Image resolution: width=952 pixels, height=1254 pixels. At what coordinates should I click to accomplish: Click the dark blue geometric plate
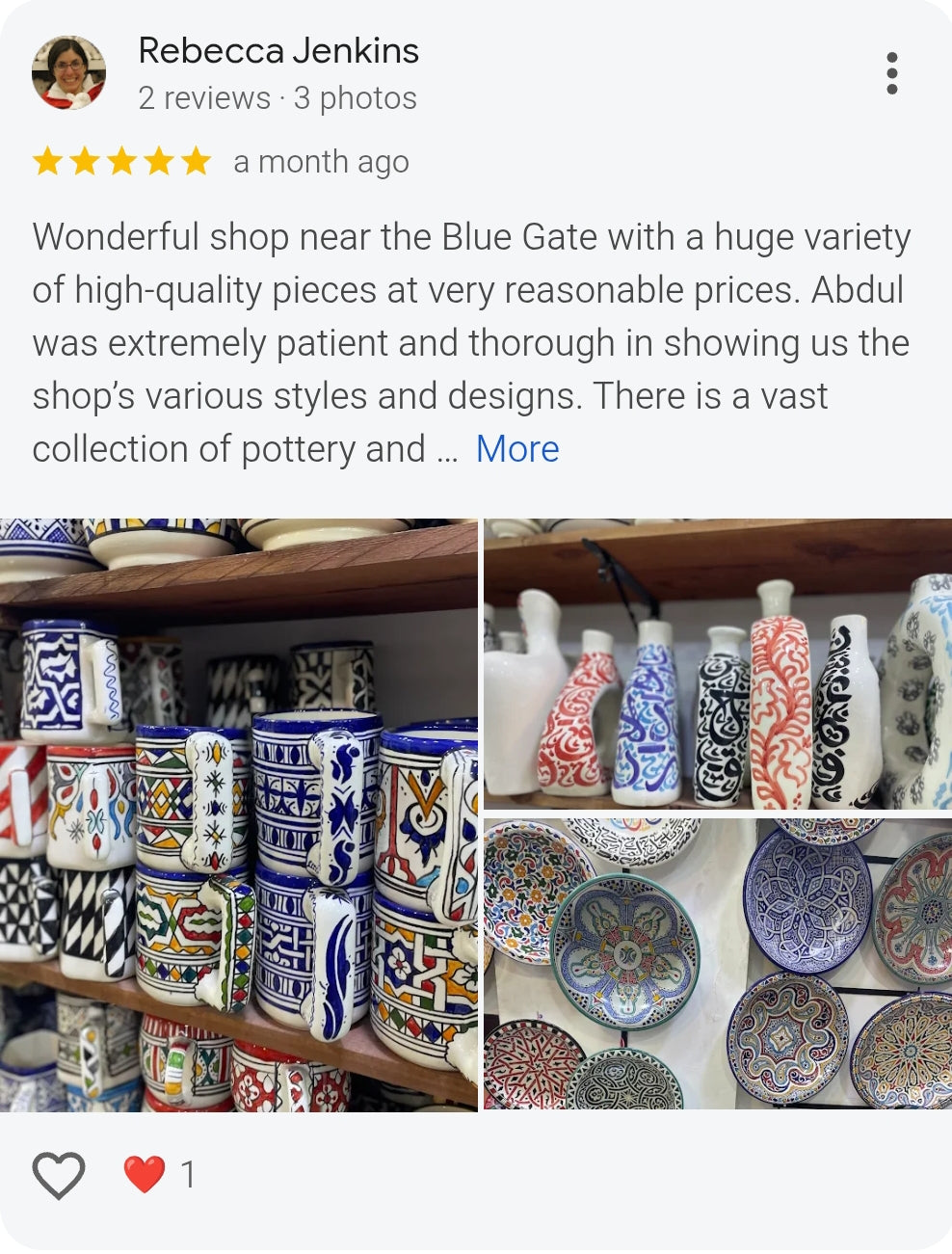pos(807,900)
